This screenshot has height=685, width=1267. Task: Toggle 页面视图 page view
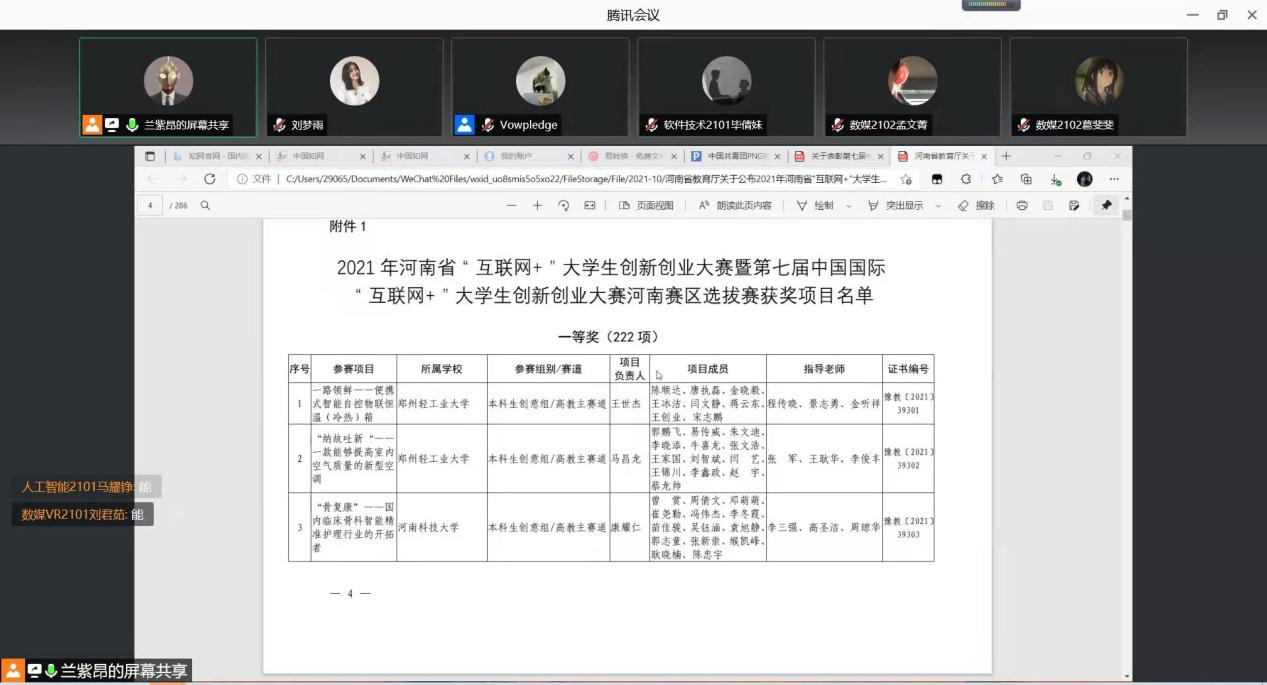pyautogui.click(x=646, y=206)
